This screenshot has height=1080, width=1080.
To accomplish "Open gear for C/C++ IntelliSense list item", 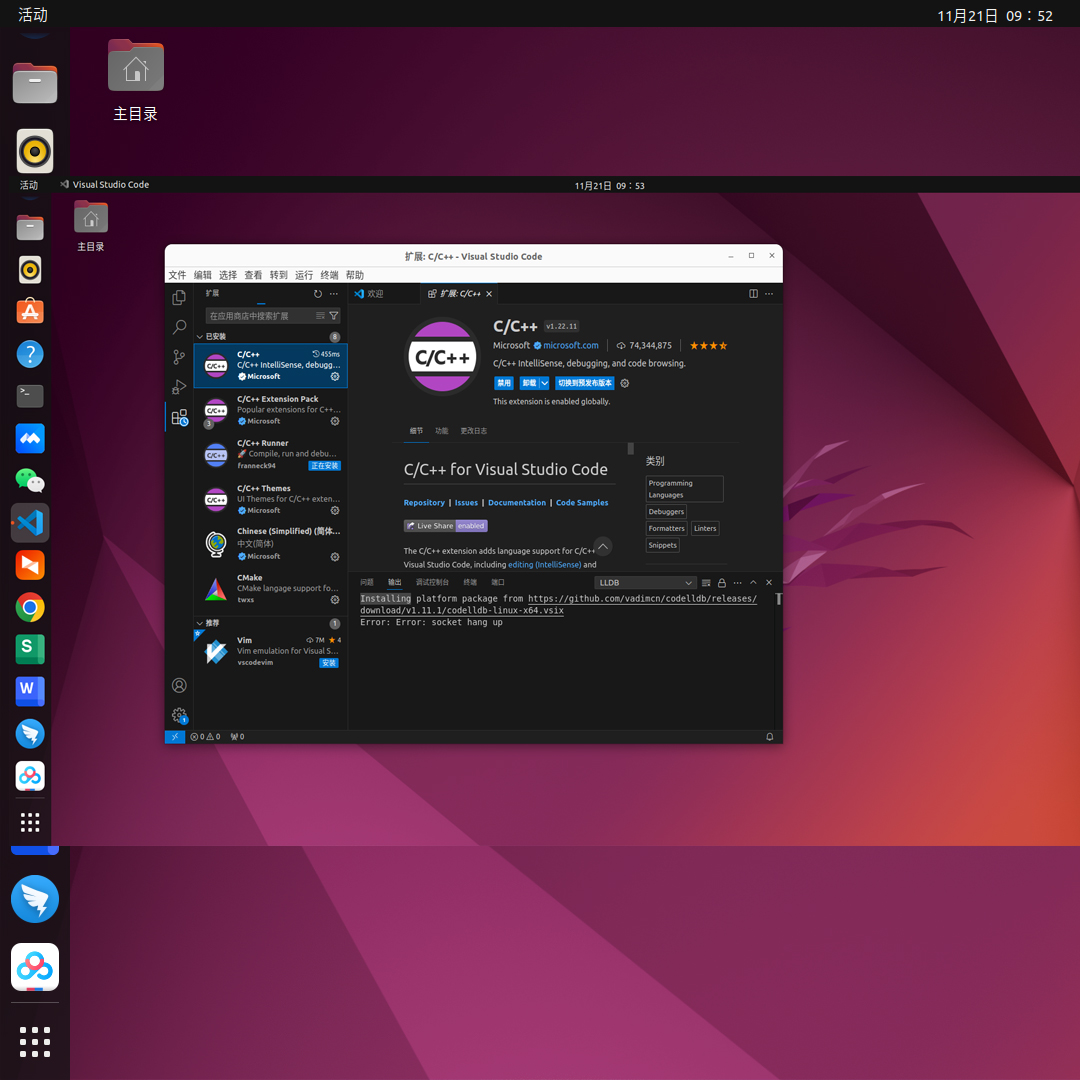I will 335,376.
